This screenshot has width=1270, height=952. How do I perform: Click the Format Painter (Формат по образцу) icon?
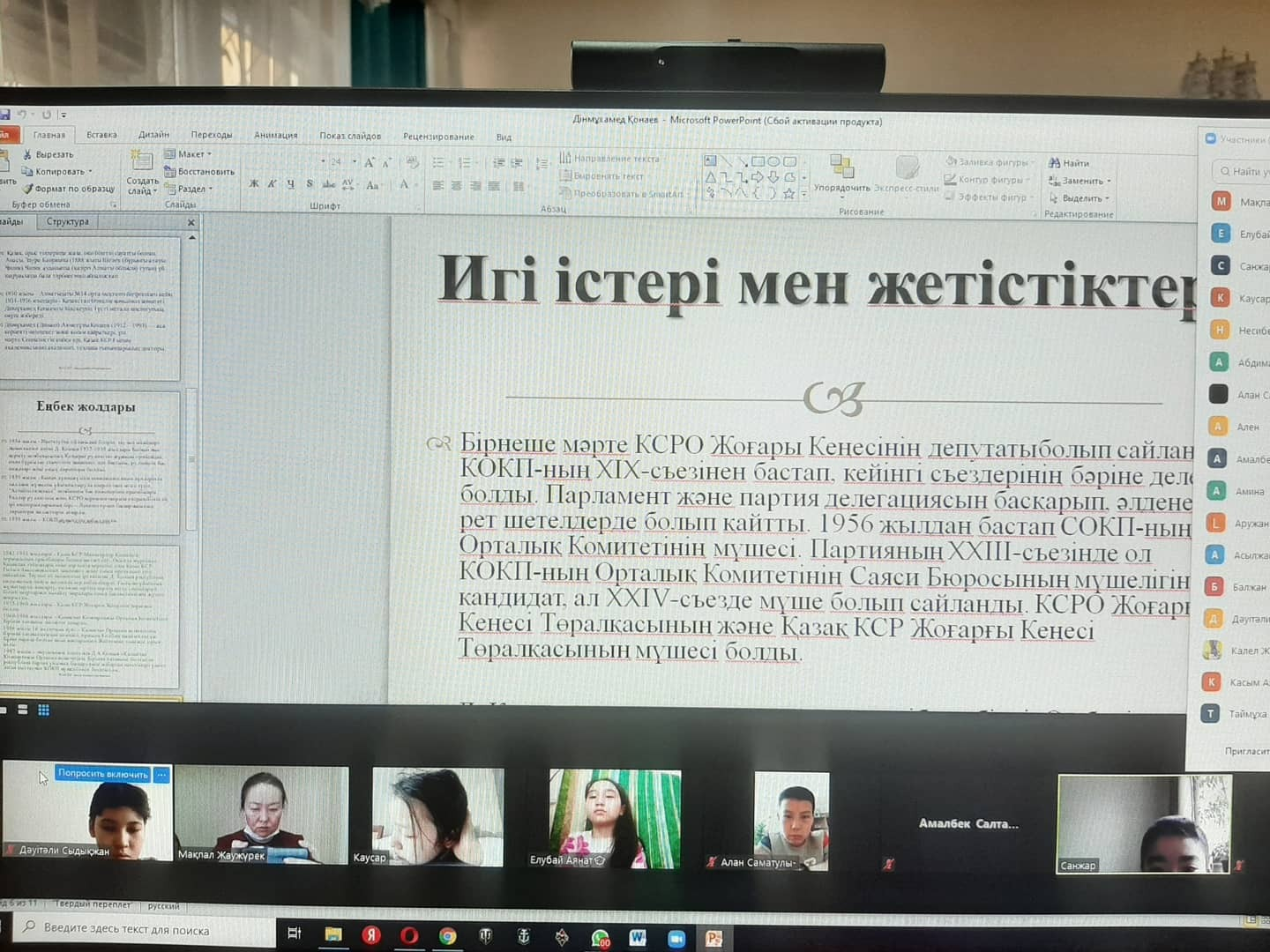click(27, 189)
